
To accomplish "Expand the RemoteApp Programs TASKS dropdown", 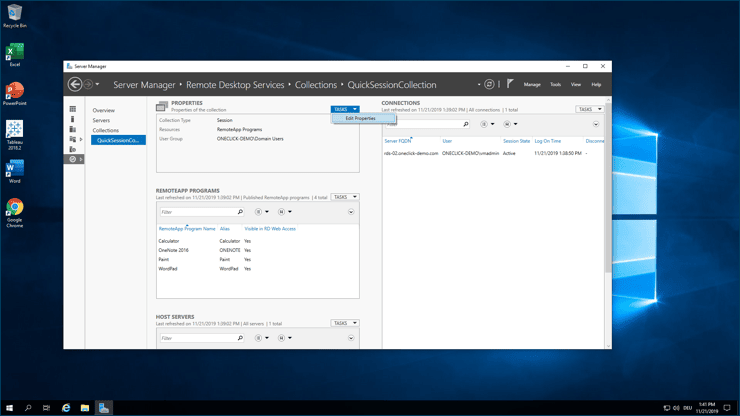I will tap(345, 197).
